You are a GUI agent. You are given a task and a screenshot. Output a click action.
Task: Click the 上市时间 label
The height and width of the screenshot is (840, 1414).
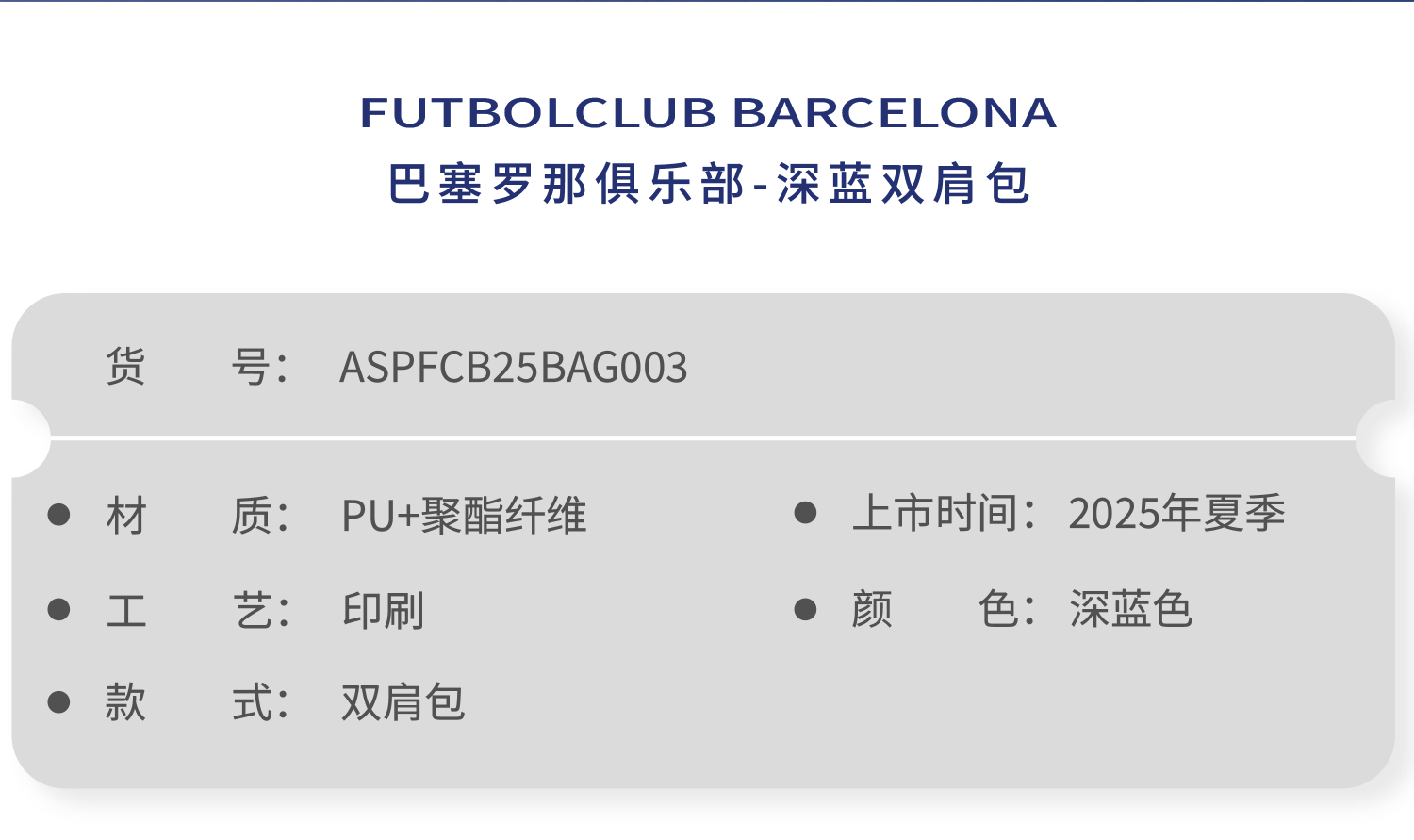click(x=943, y=514)
